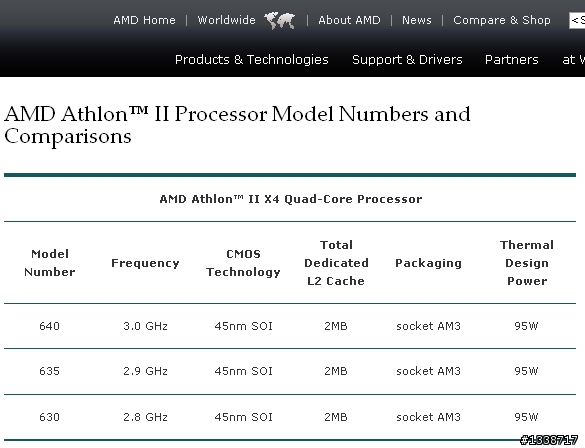Select model number 630 cell
This screenshot has width=585, height=448.
[49, 417]
